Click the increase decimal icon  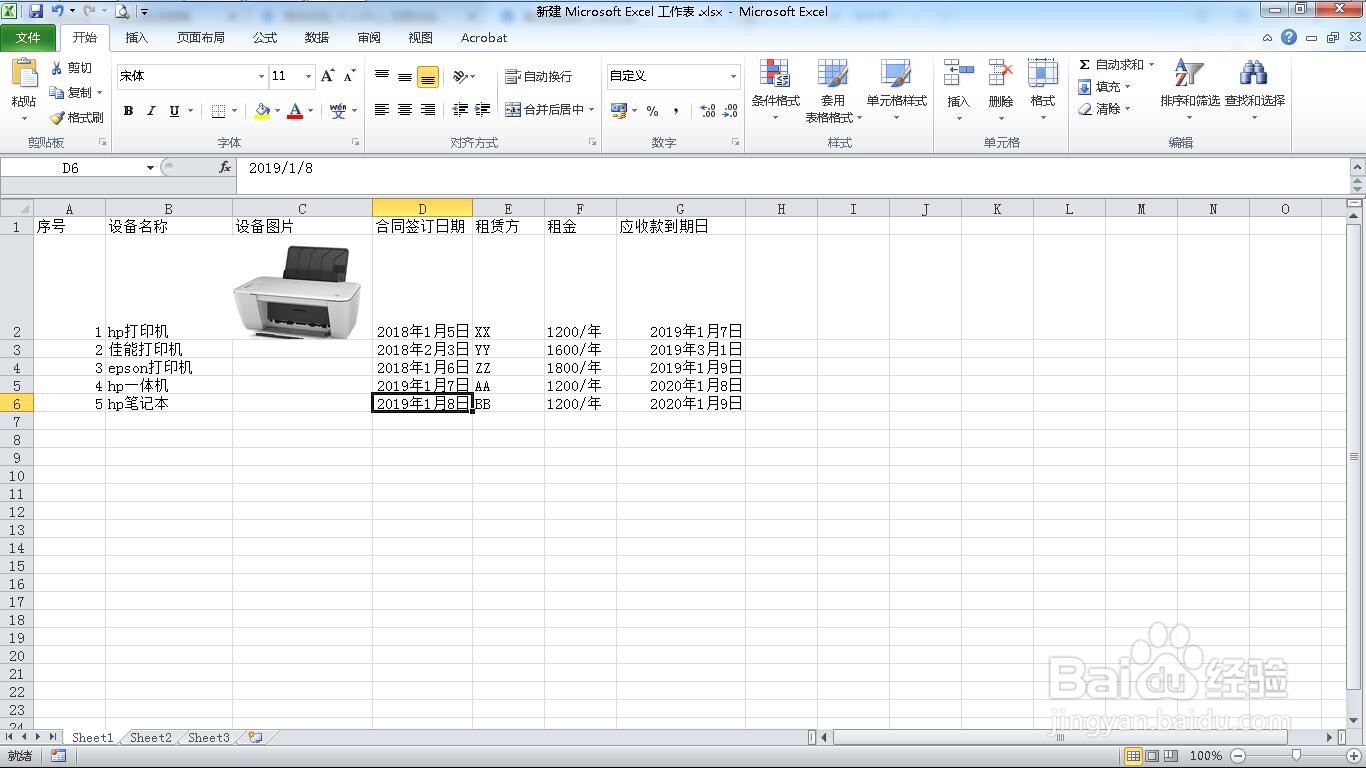tap(707, 111)
